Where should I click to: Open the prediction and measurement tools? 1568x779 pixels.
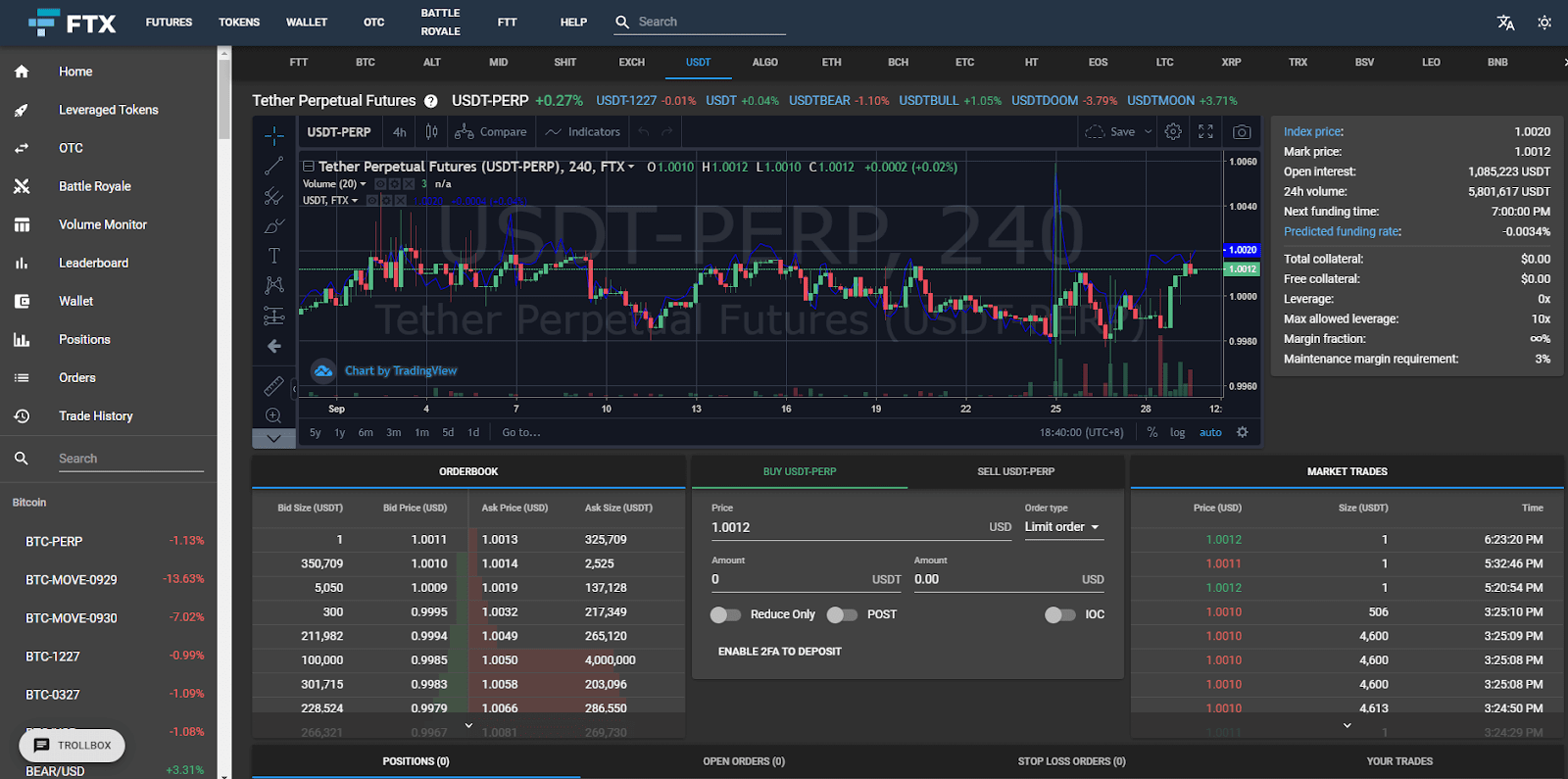pyautogui.click(x=274, y=316)
